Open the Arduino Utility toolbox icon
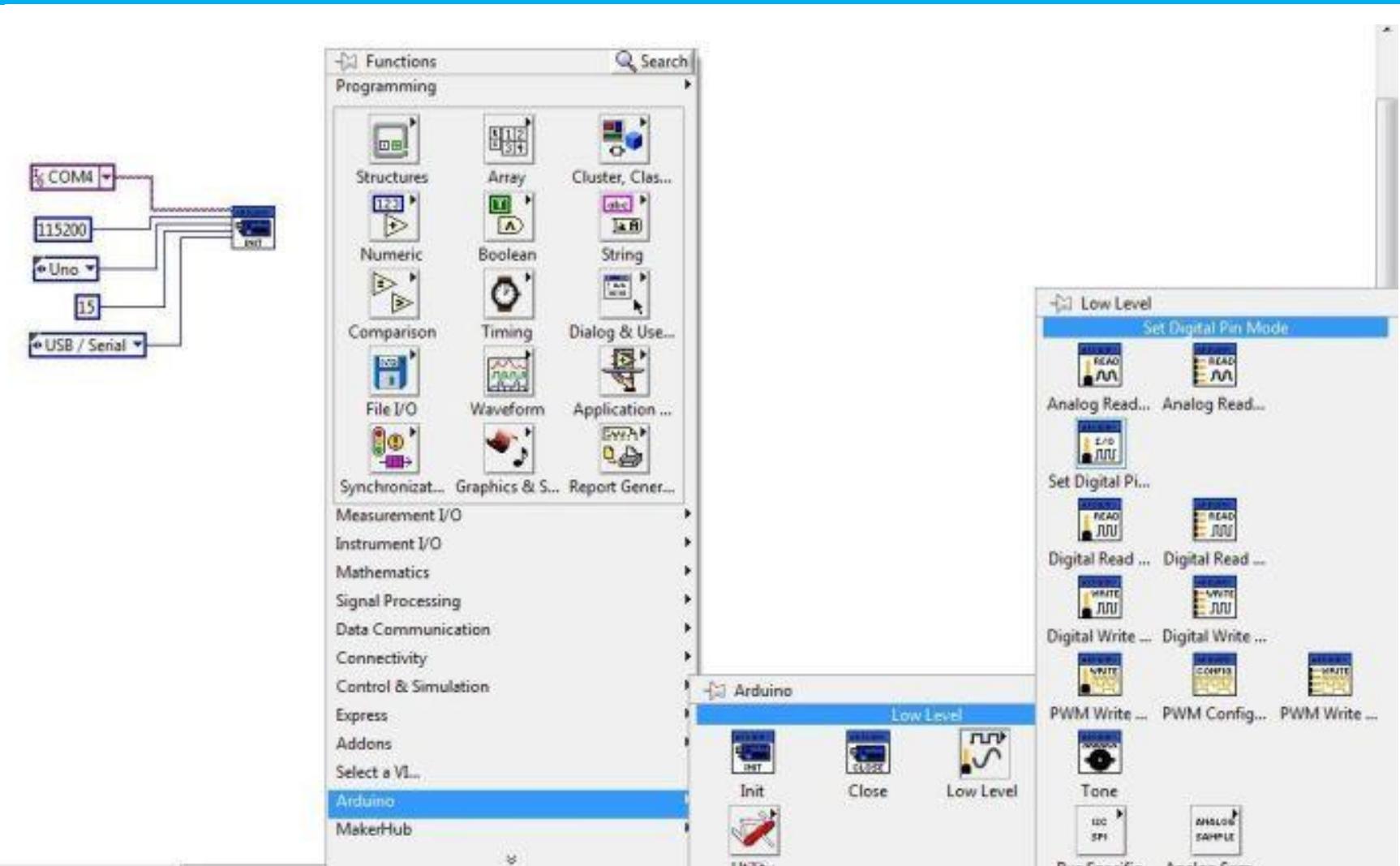The width and height of the screenshot is (1400, 866). [754, 830]
